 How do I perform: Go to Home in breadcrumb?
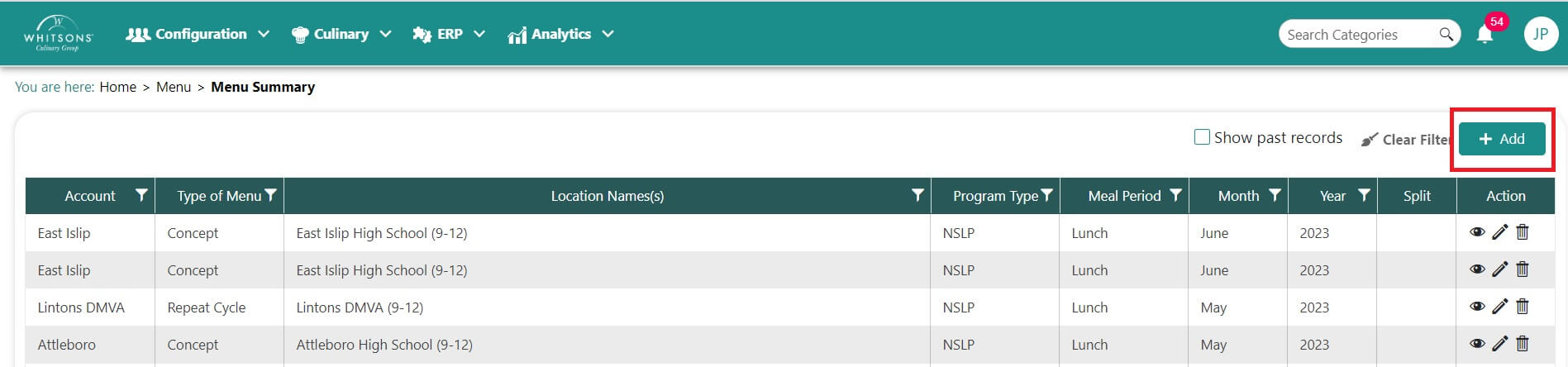pyautogui.click(x=117, y=87)
